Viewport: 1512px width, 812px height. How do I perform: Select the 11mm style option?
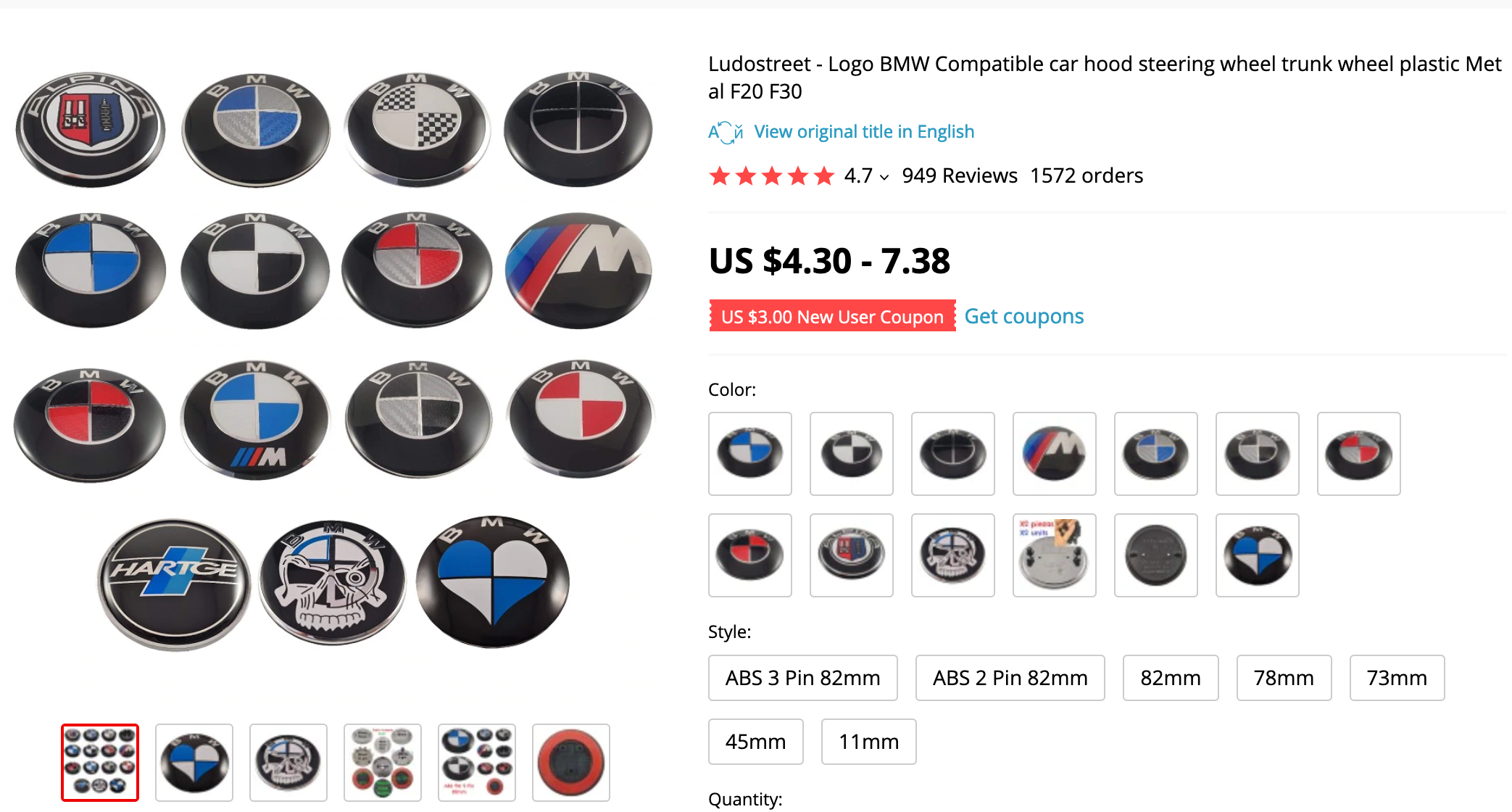coord(869,742)
